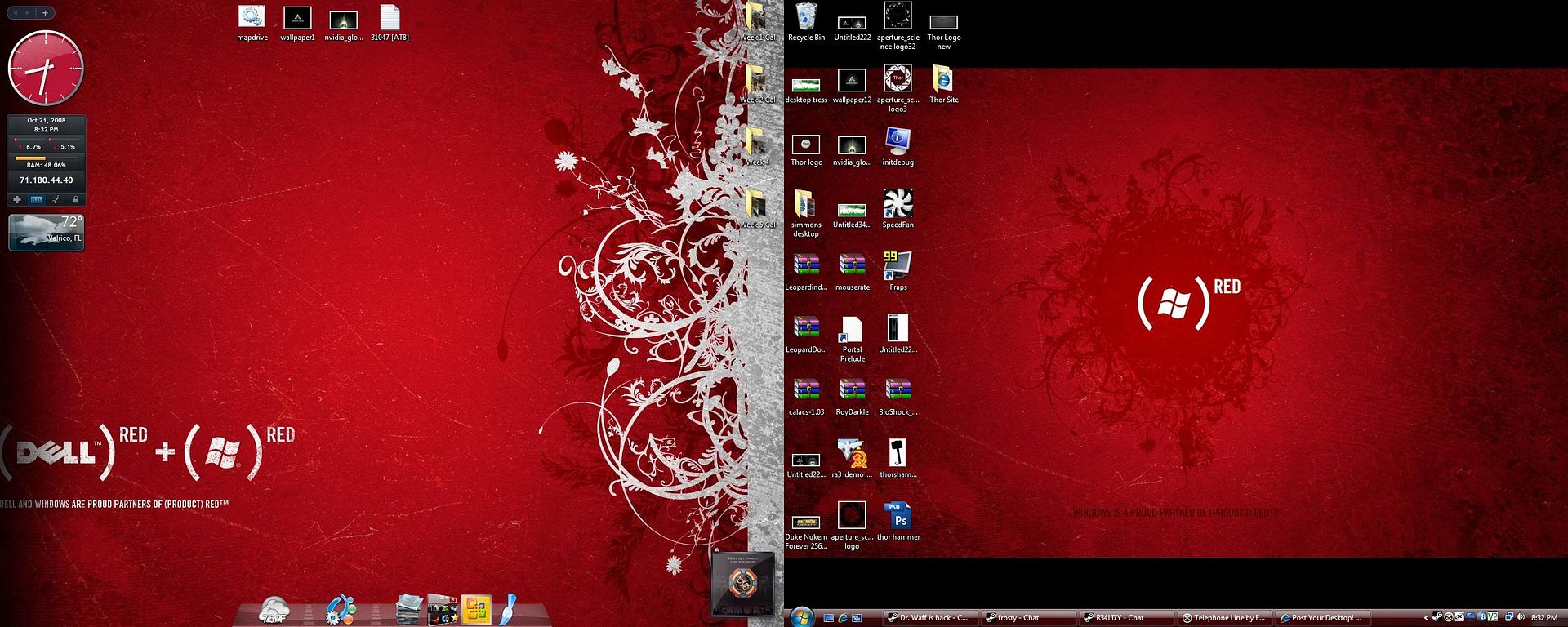Switch to the R34LI7Y - Chat window
The image size is (1568, 627).
pos(1127,618)
